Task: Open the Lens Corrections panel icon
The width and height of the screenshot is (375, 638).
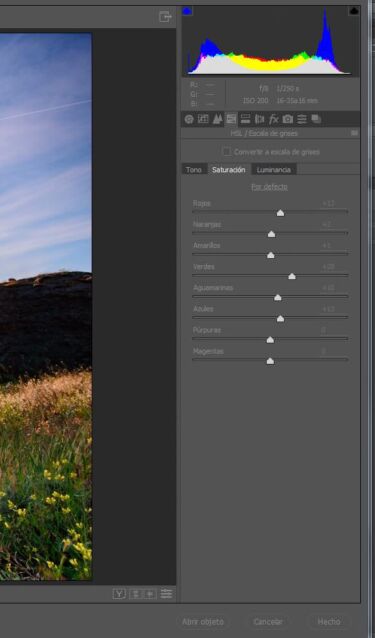Action: point(259,119)
